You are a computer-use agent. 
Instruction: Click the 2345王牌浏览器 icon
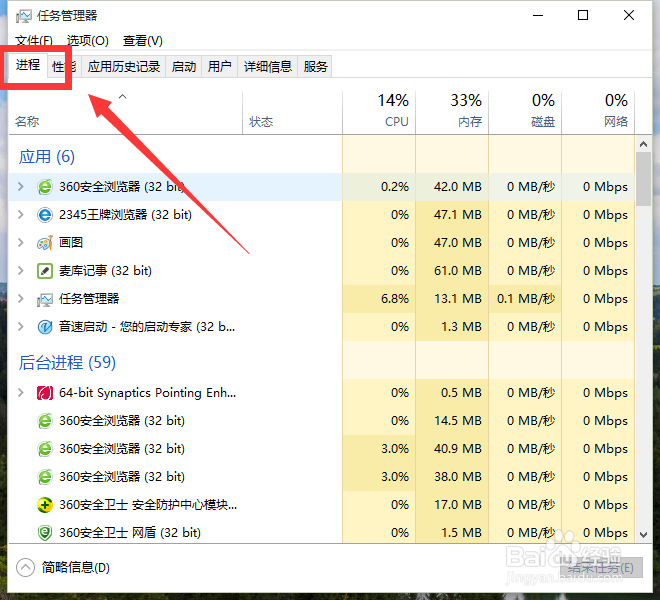pyautogui.click(x=45, y=215)
